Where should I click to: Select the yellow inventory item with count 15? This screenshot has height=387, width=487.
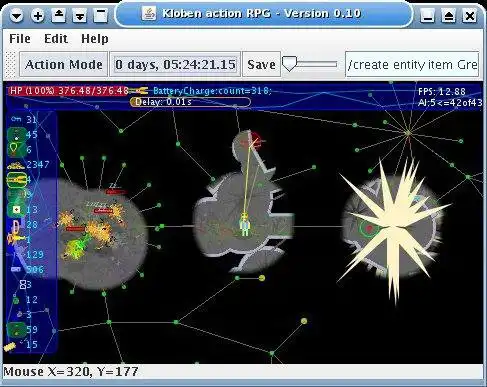pos(10,347)
